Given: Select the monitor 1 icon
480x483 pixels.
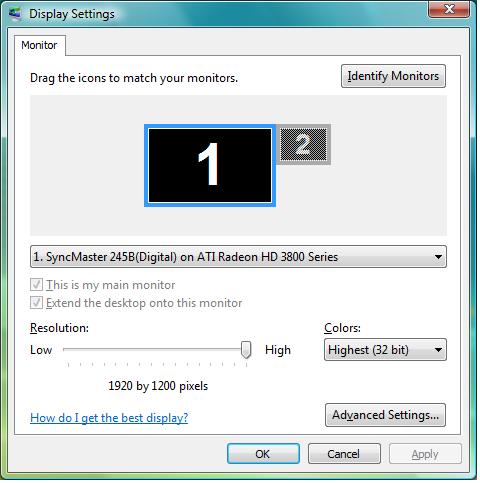Looking at the screenshot, I should pyautogui.click(x=210, y=166).
